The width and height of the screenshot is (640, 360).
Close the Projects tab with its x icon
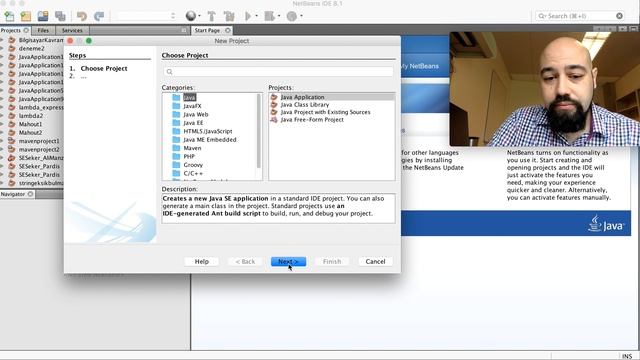(26, 30)
